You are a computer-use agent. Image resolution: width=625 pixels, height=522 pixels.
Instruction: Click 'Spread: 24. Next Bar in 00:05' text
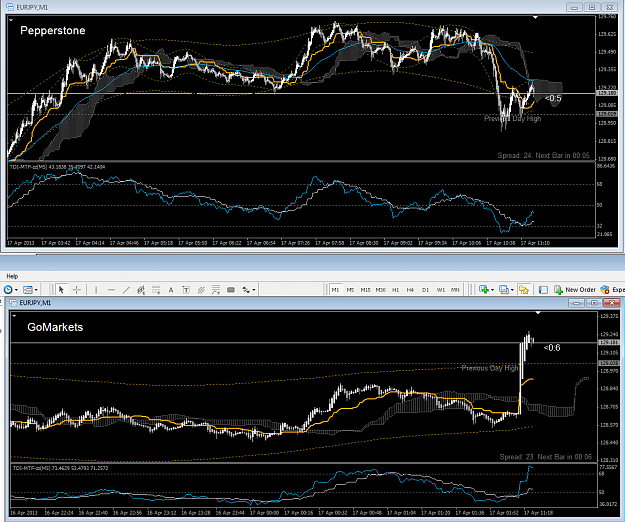543,155
